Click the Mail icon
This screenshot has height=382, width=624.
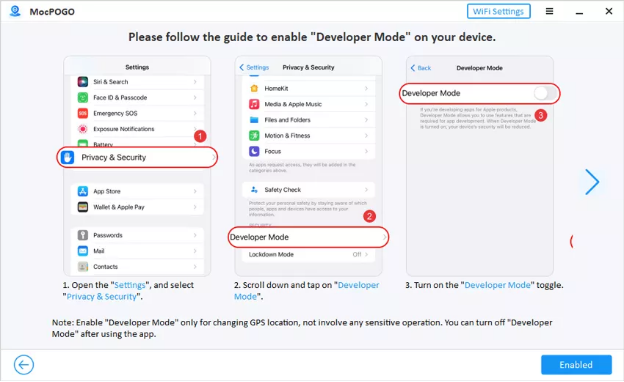click(x=82, y=251)
